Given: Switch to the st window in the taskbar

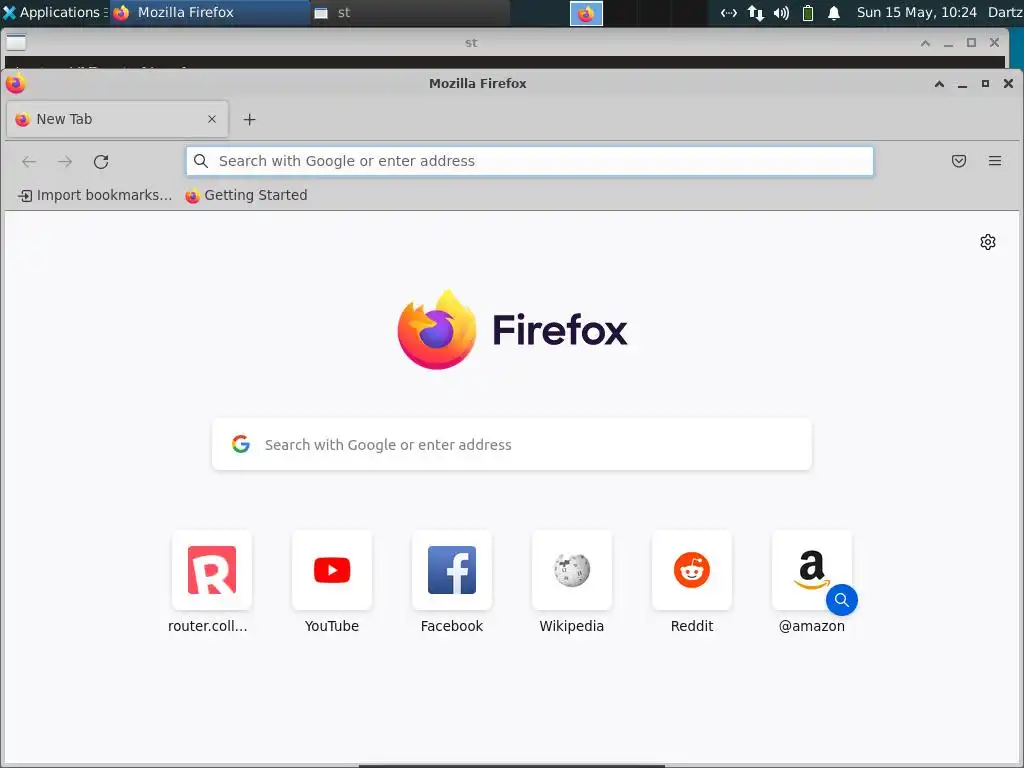Looking at the screenshot, I should pos(409,12).
